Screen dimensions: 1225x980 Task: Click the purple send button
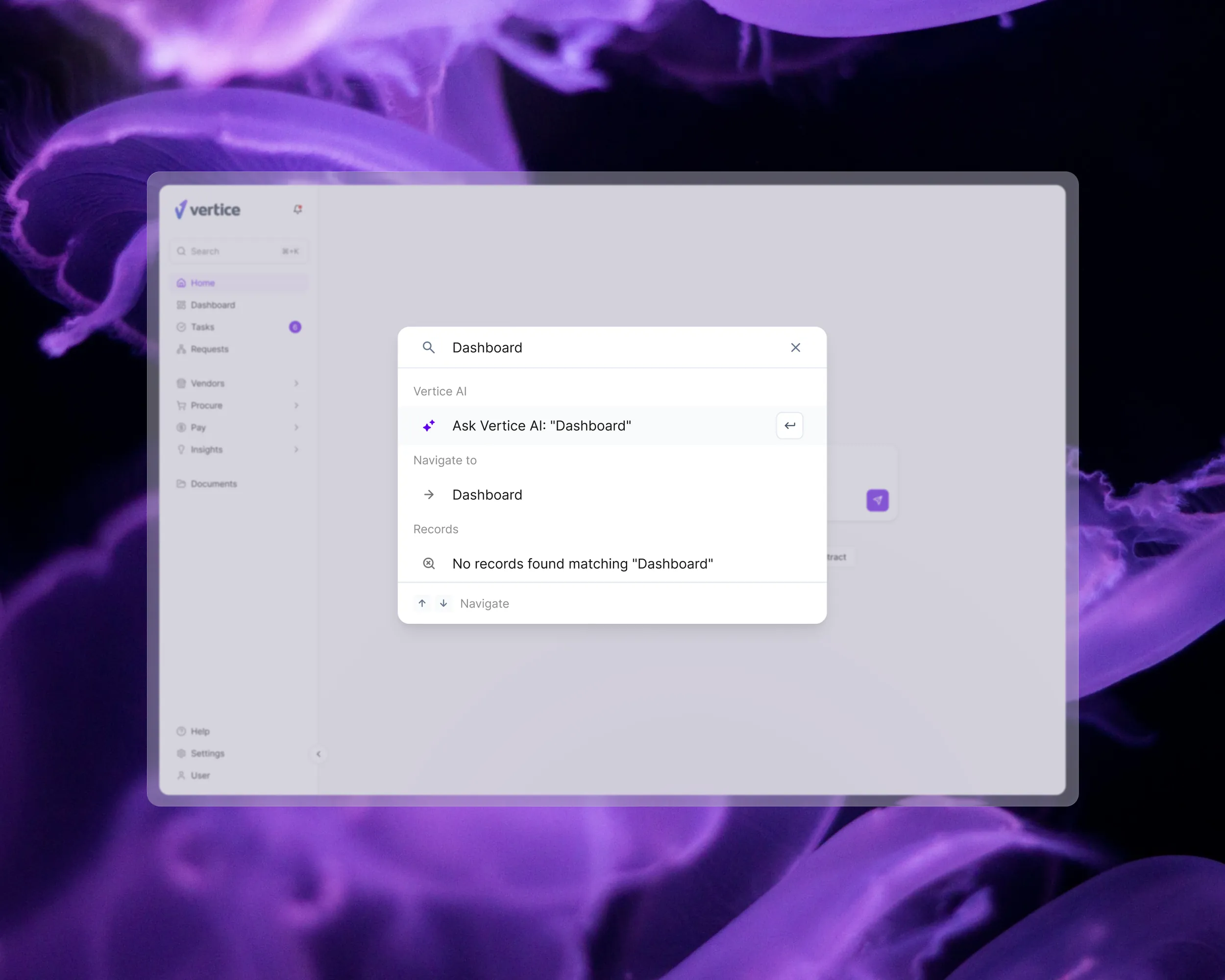877,500
